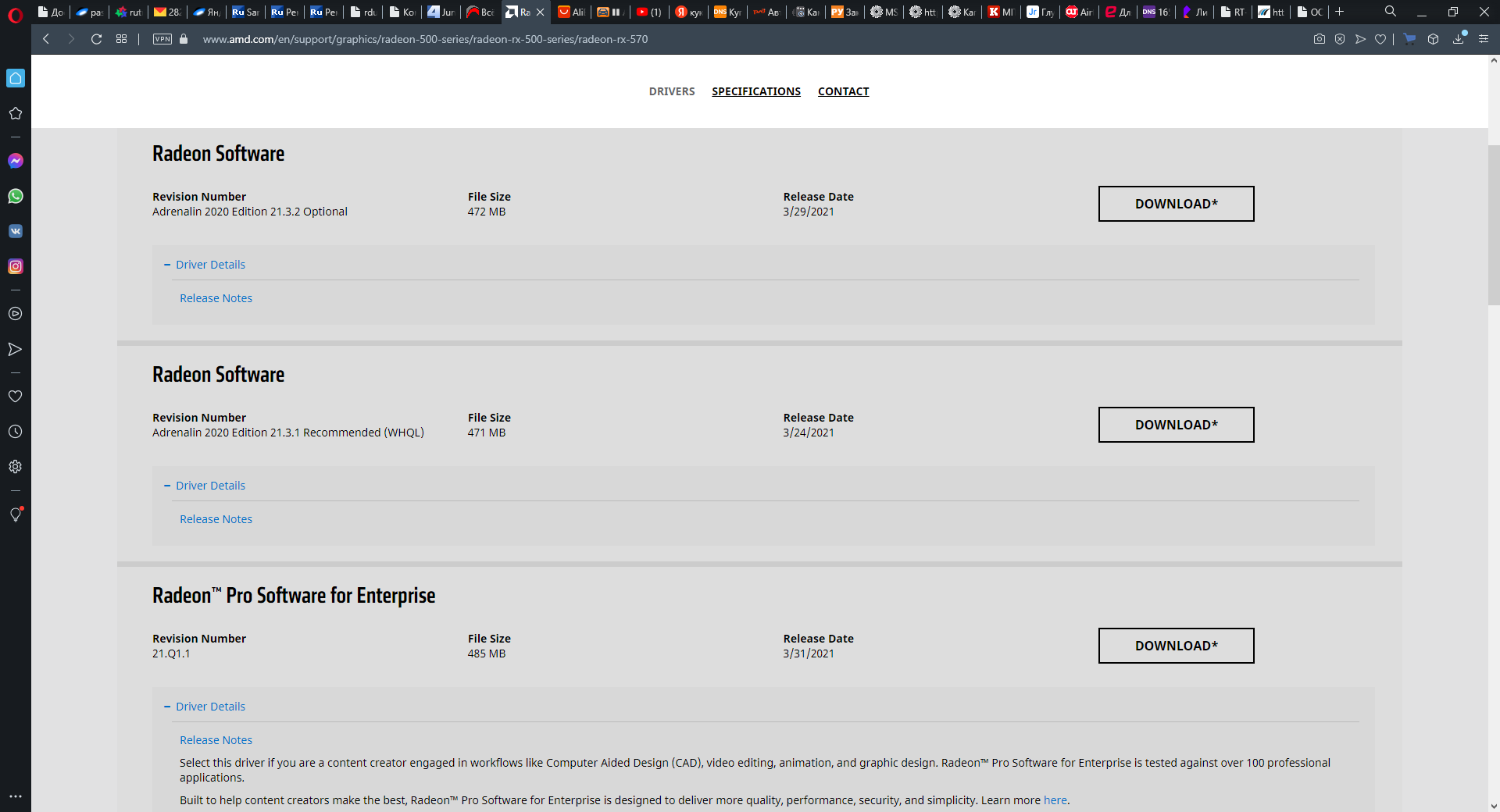Image resolution: width=1500 pixels, height=812 pixels.
Task: Go to the SPECIFICATIONS section
Action: point(756,91)
